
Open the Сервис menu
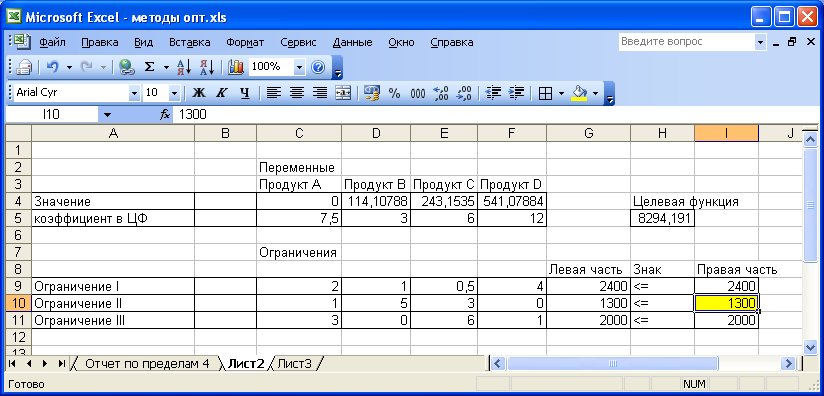[298, 42]
